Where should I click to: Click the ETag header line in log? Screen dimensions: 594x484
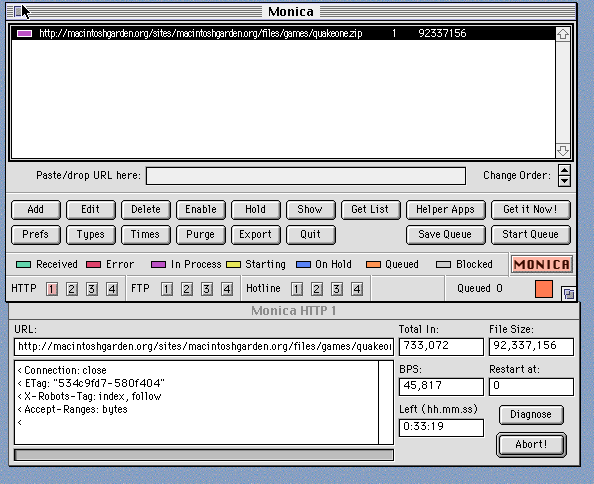pos(91,383)
